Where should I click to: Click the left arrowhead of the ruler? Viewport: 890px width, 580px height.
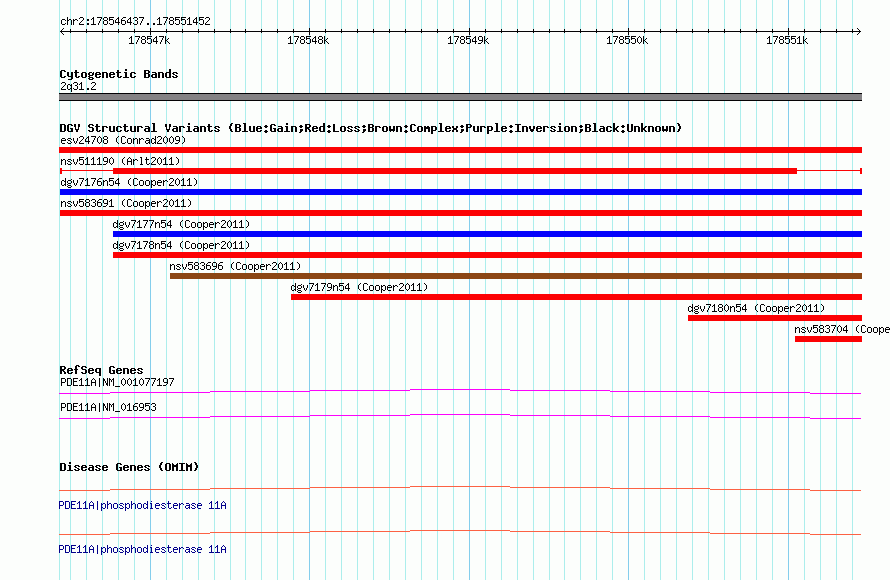tap(62, 31)
